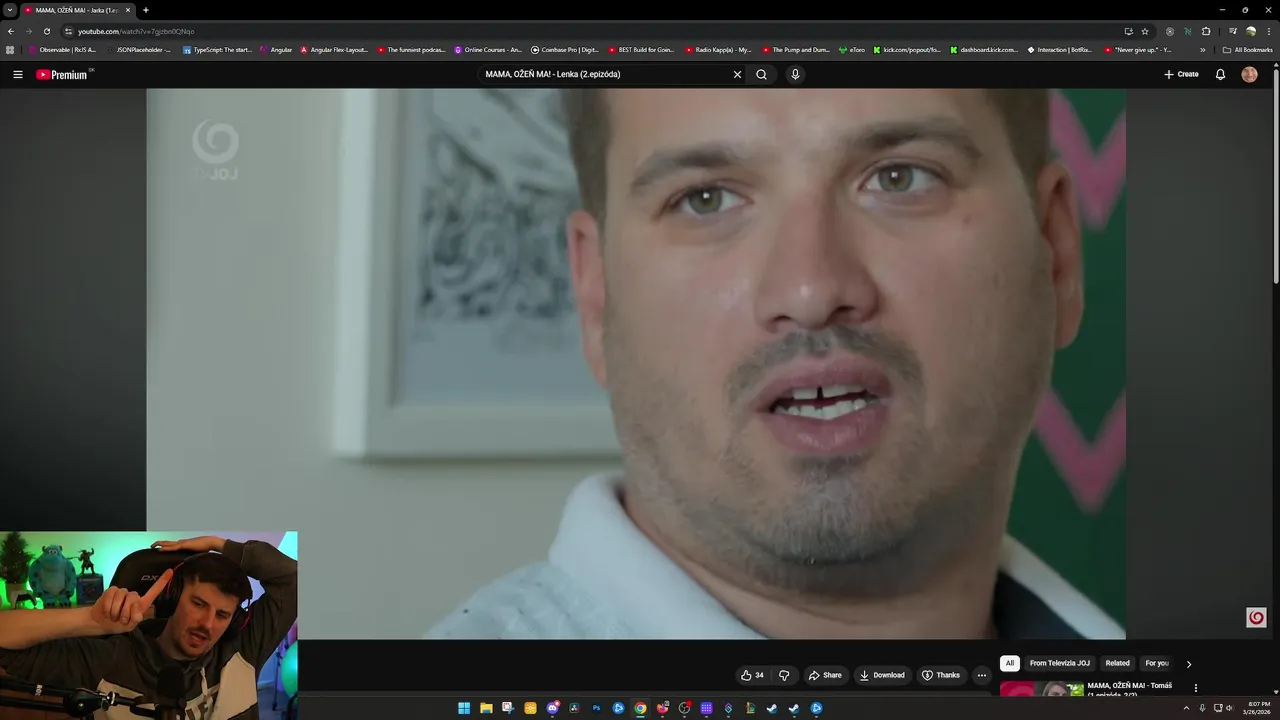Go back in browser history
The height and width of the screenshot is (720, 1280).
tap(11, 31)
